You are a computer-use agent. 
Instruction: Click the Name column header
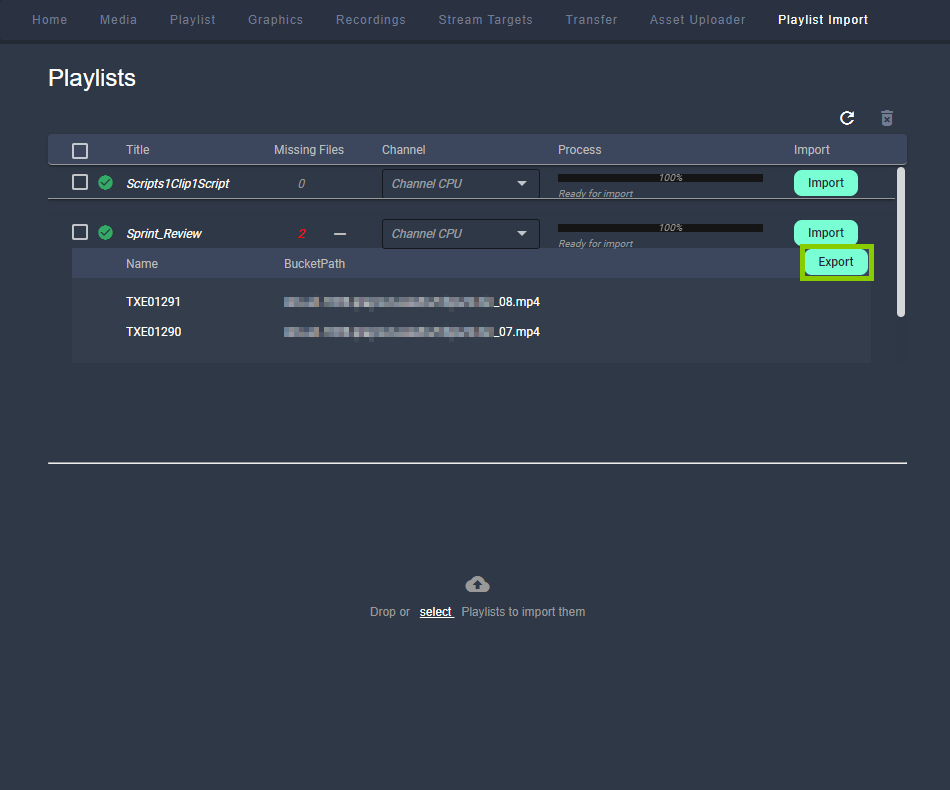[142, 264]
